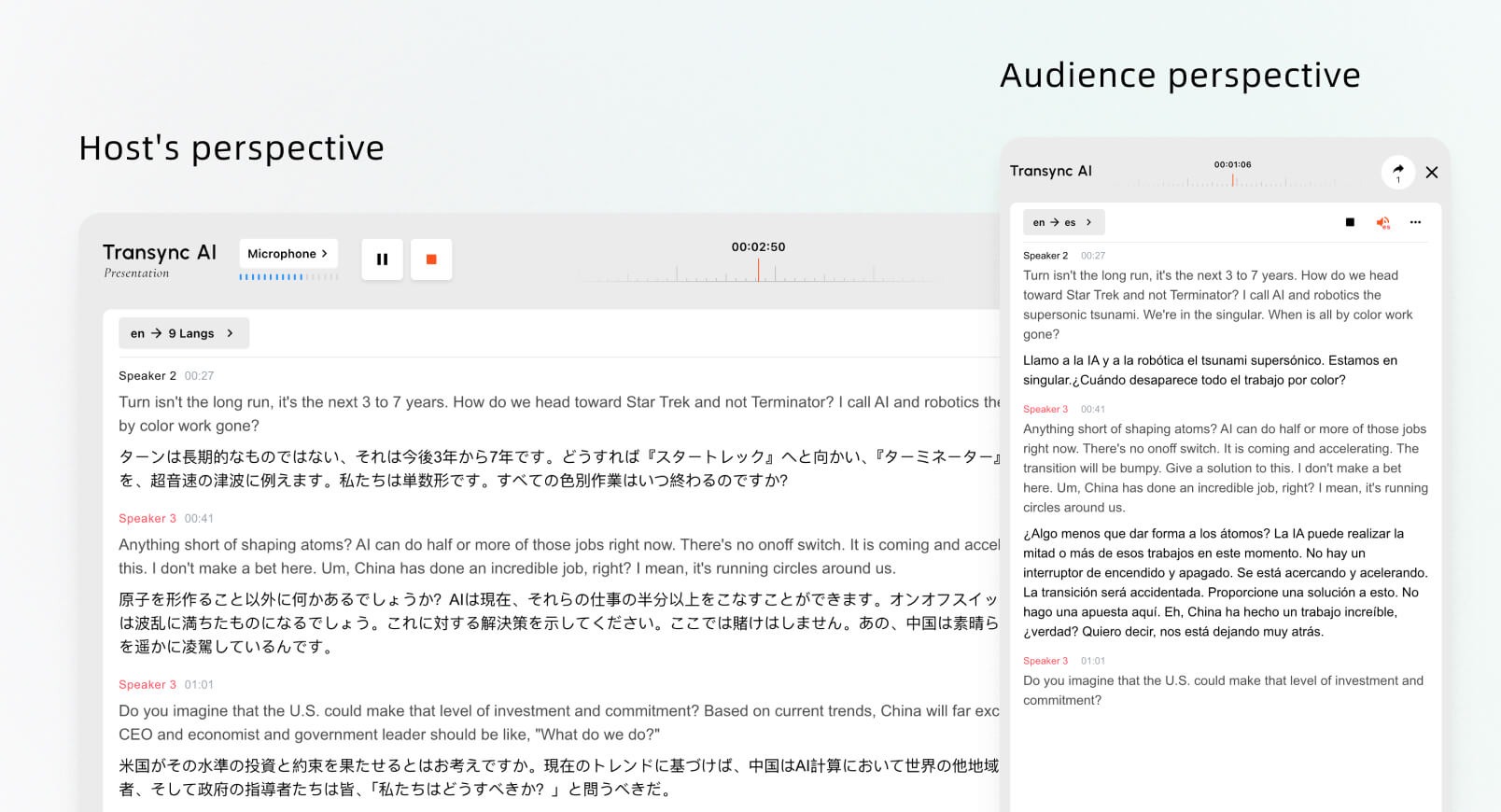Click the audience panel Transync AI title

1050,171
